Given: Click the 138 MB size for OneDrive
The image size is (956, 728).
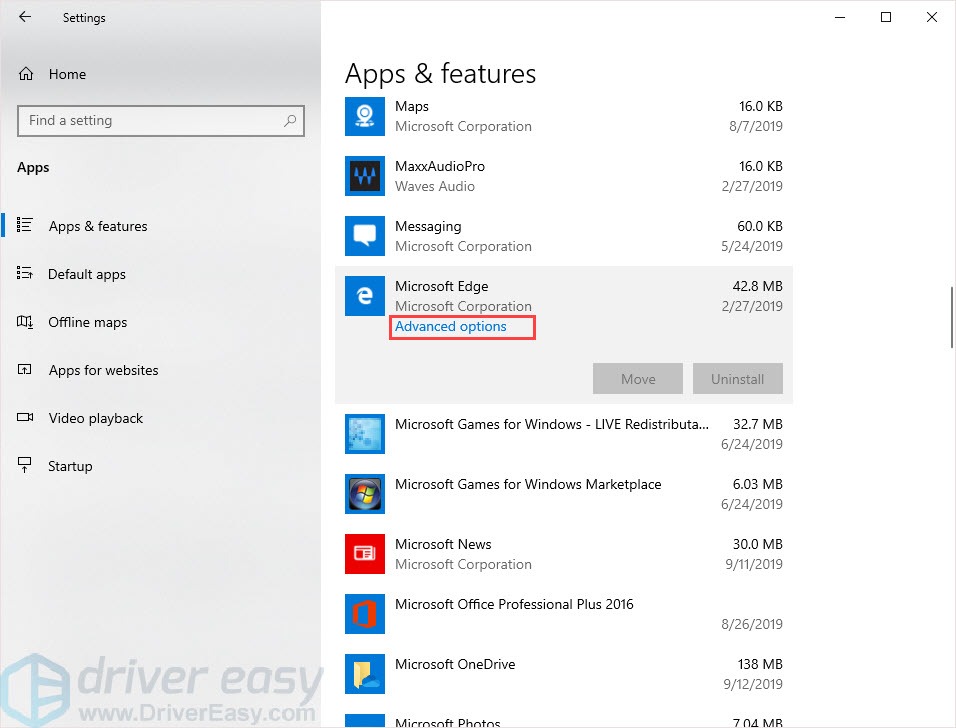Looking at the screenshot, I should pos(760,664).
